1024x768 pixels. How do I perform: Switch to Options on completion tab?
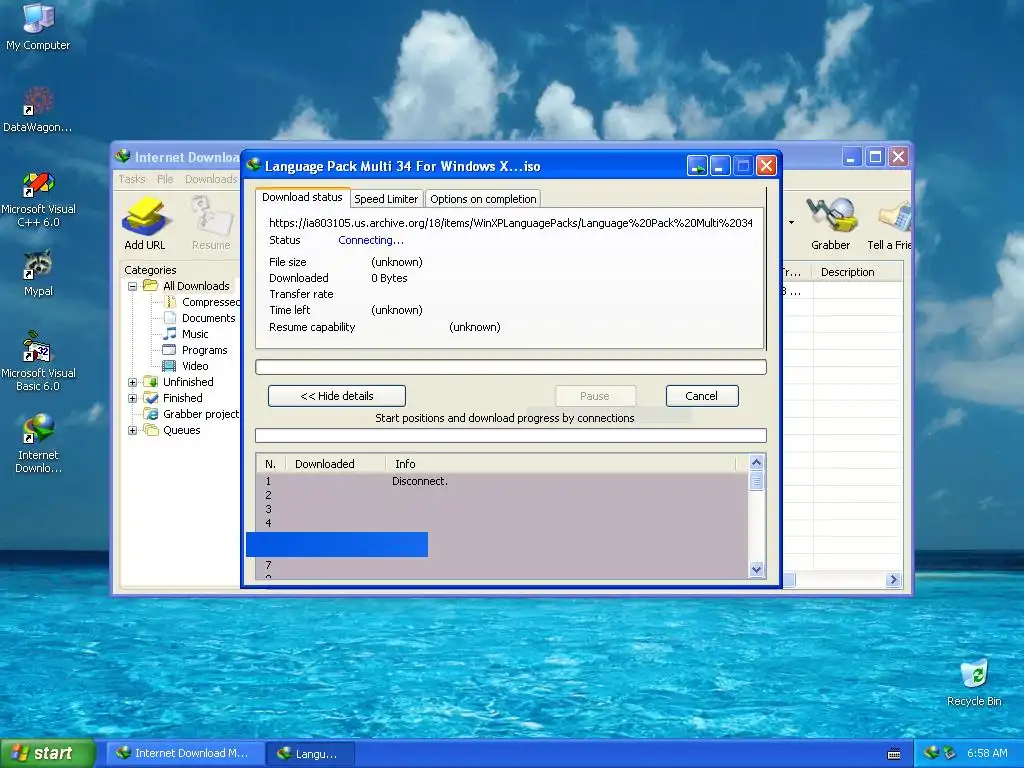click(x=483, y=199)
